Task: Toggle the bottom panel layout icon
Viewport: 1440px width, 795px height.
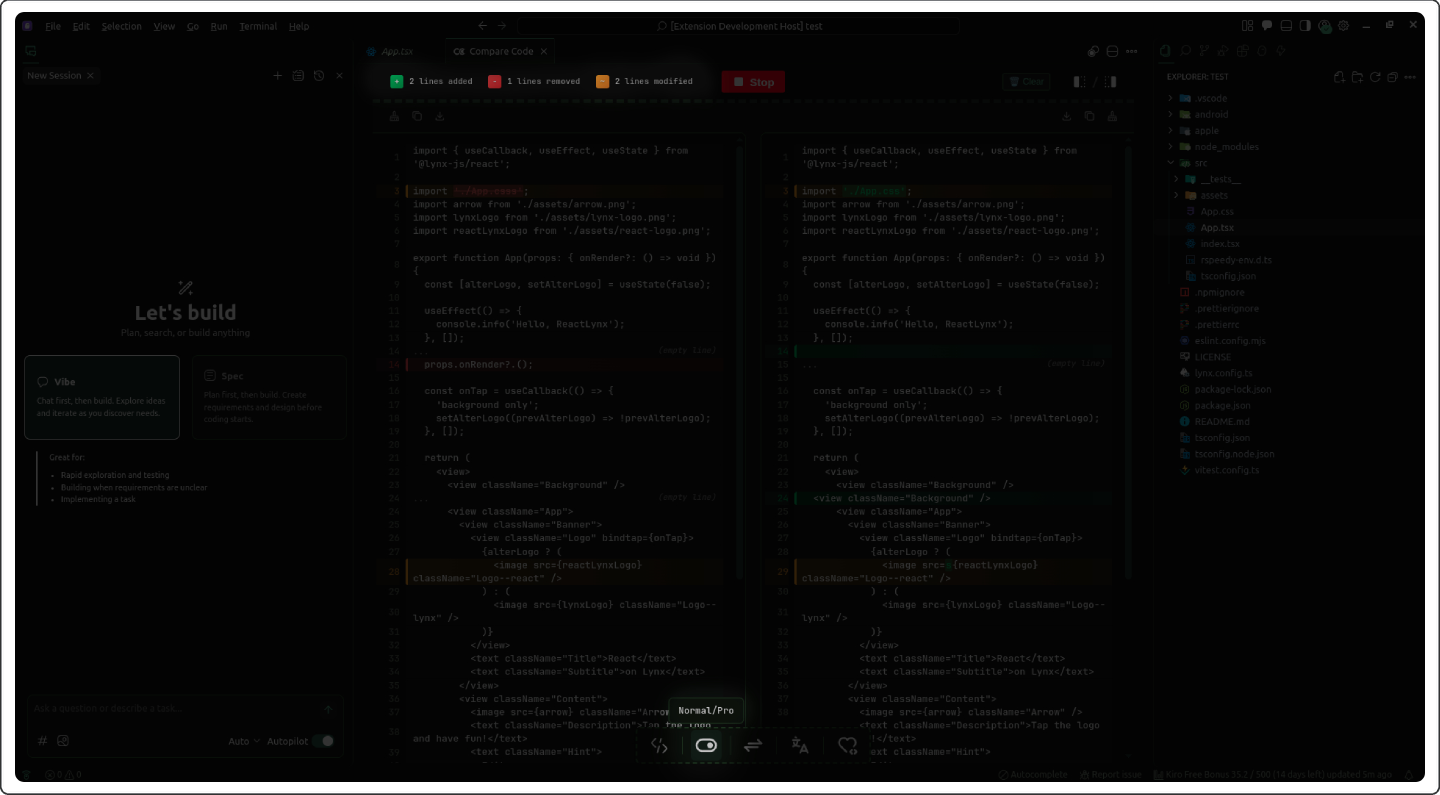Action: pyautogui.click(x=1287, y=26)
